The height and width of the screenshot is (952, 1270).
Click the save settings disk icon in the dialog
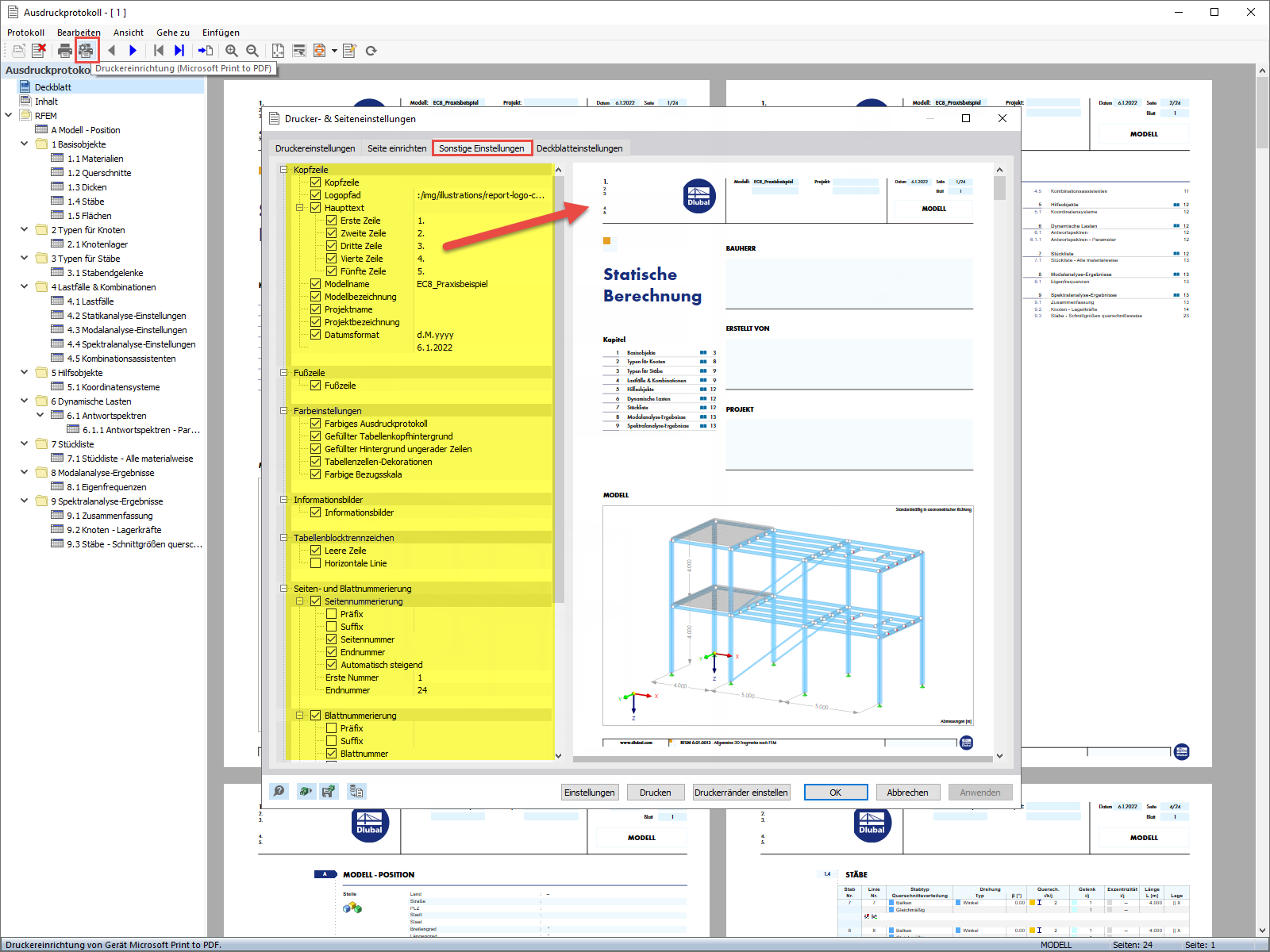(329, 791)
